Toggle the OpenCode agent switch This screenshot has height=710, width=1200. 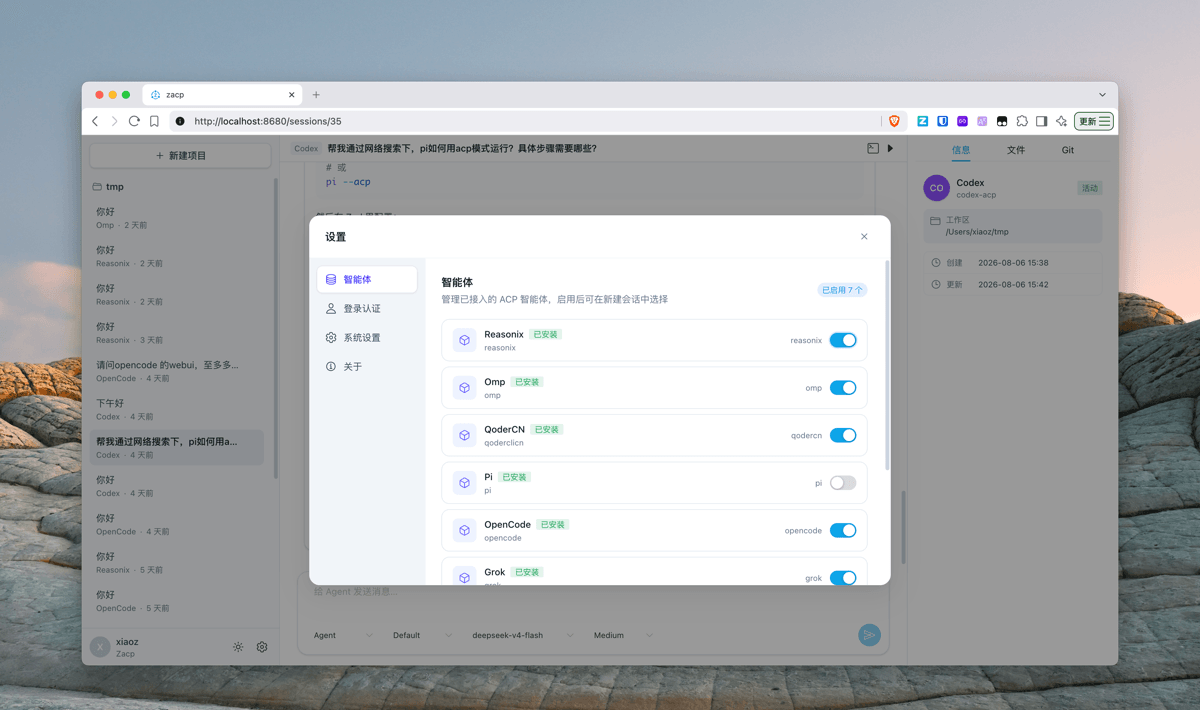843,530
